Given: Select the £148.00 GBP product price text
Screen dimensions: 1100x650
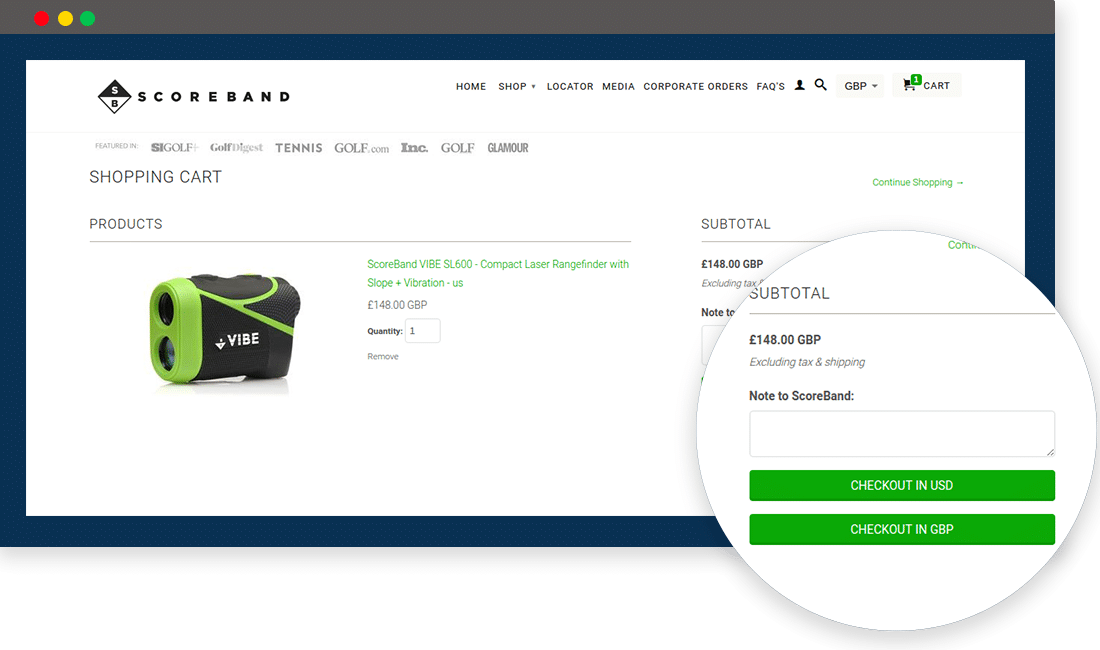Looking at the screenshot, I should click(x=397, y=305).
